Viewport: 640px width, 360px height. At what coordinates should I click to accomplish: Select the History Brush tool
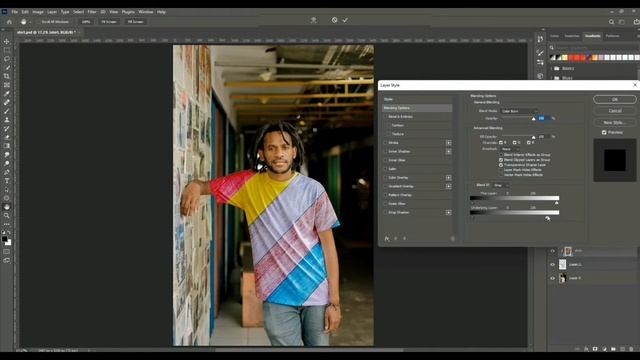click(x=7, y=129)
